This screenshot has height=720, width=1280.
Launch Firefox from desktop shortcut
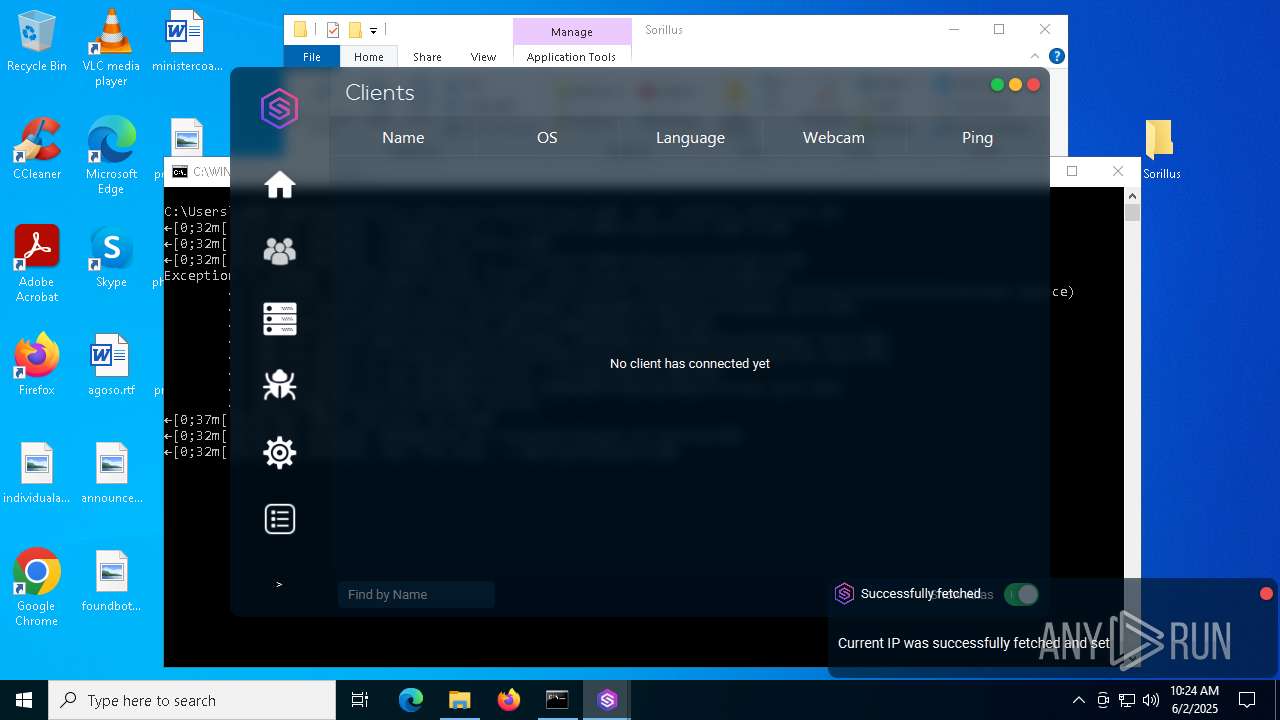pos(37,365)
